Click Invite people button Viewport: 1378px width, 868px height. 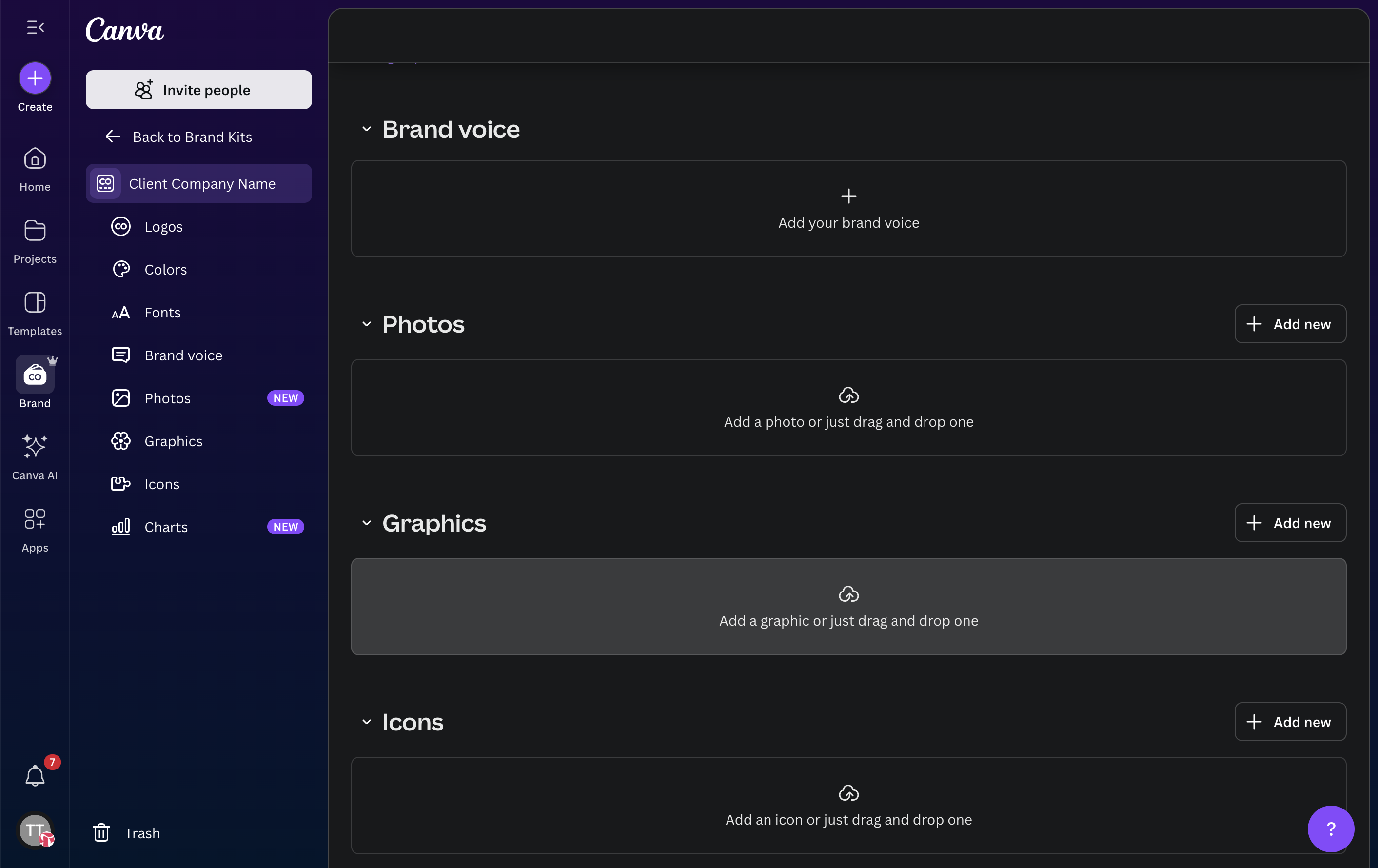(x=198, y=90)
